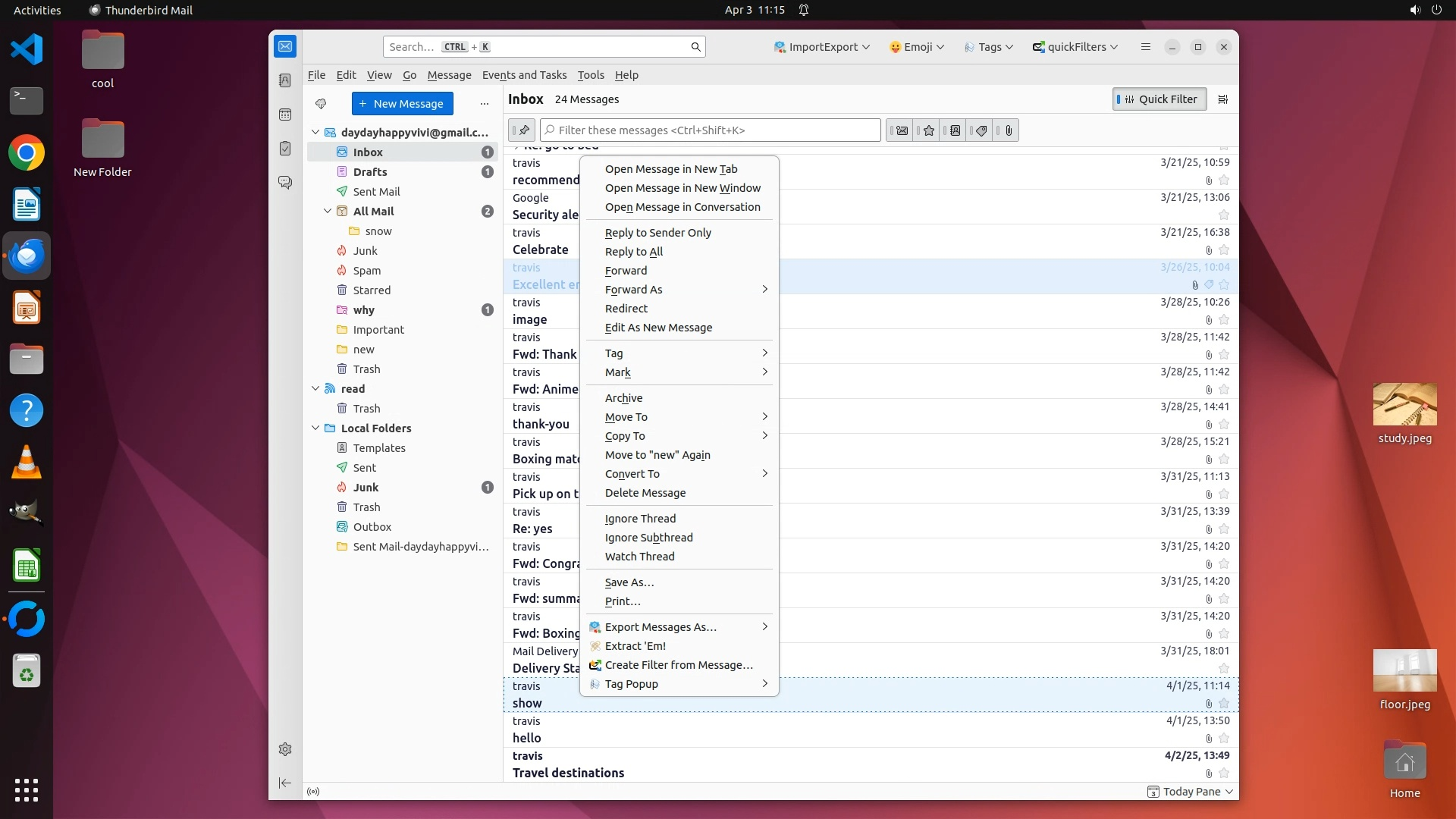
Task: Collapse the Local Folders tree
Action: pyautogui.click(x=315, y=428)
